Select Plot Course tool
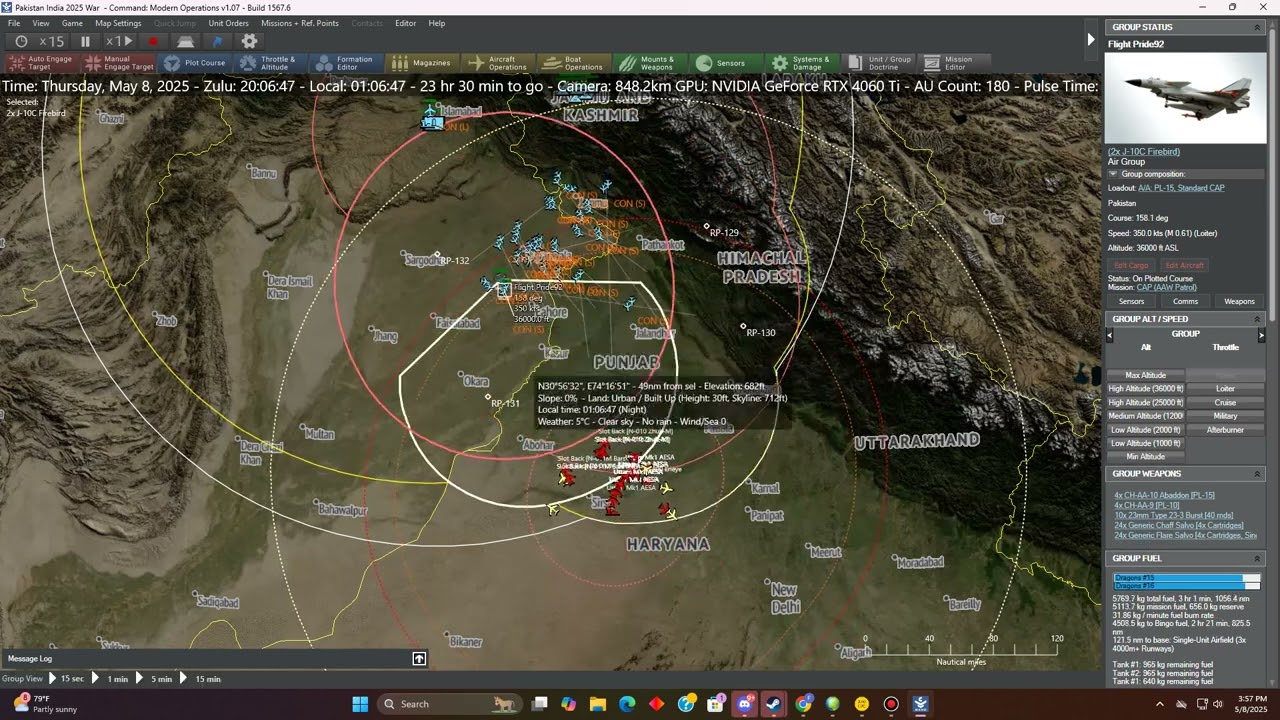Image resolution: width=1280 pixels, height=720 pixels. [195, 63]
